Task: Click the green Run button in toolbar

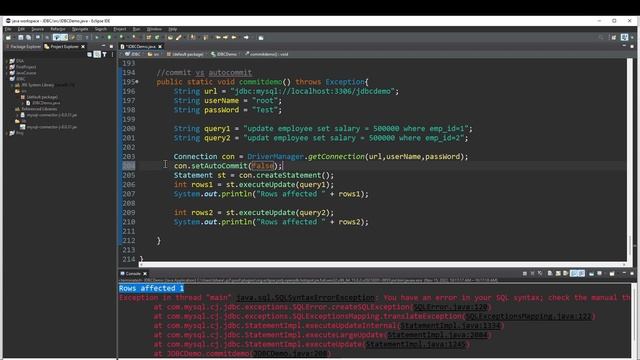Action: point(109,38)
